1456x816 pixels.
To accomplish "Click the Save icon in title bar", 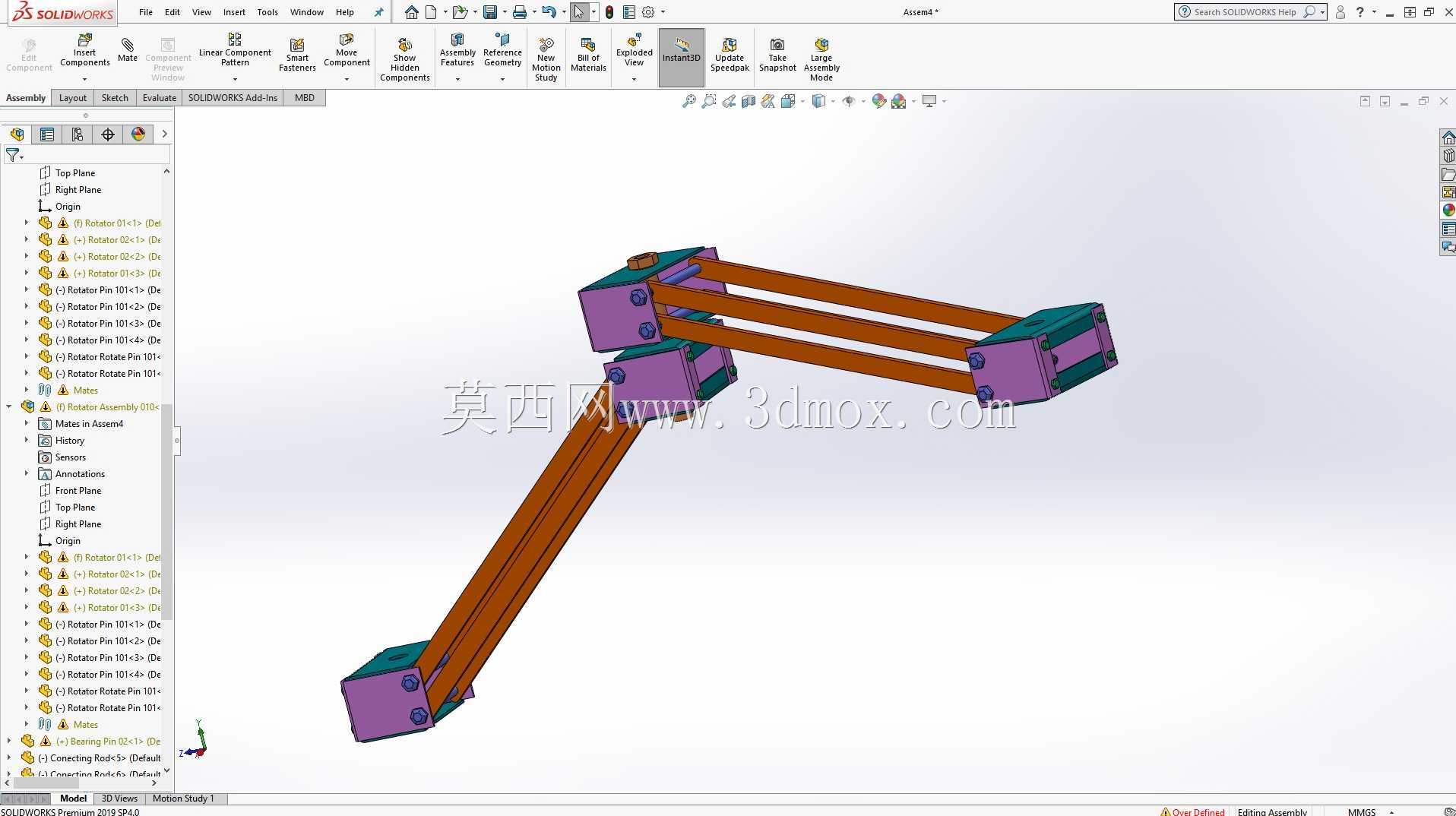I will 490,12.
